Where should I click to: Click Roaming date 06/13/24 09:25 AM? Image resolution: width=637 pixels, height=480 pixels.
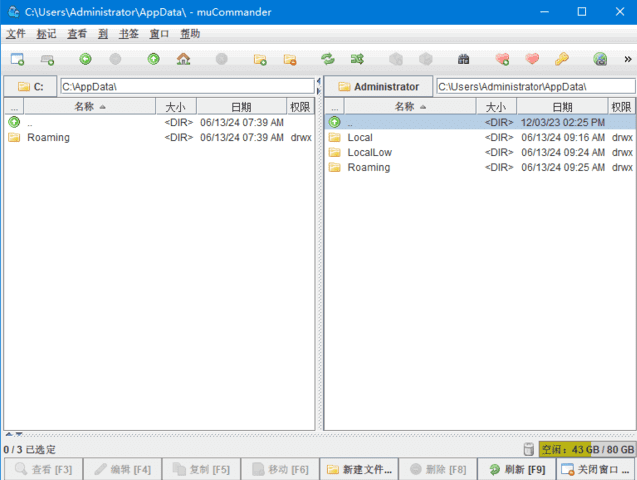pyautogui.click(x=563, y=167)
